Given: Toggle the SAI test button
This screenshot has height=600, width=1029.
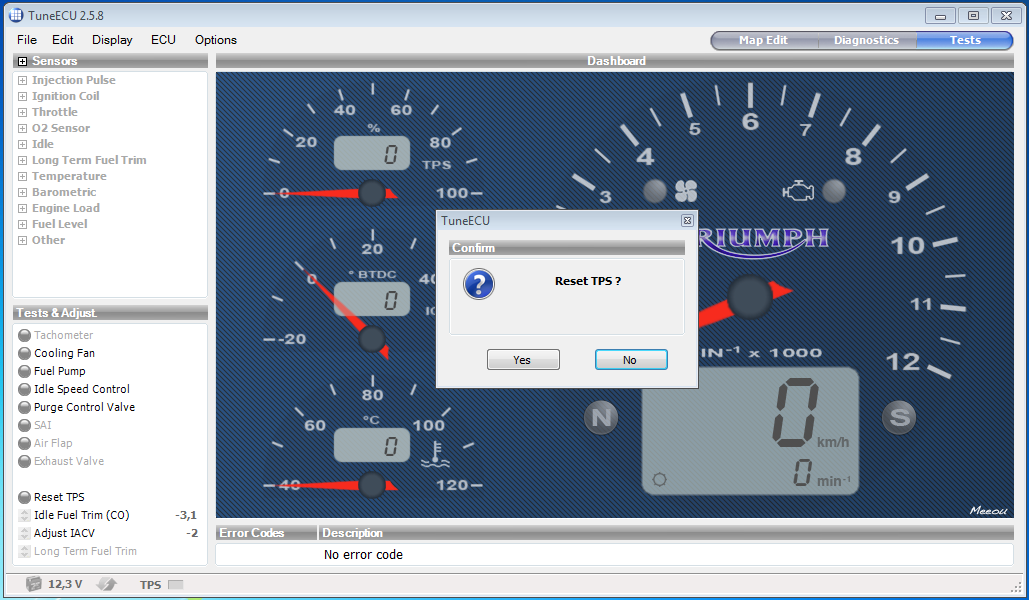Looking at the screenshot, I should coord(25,425).
